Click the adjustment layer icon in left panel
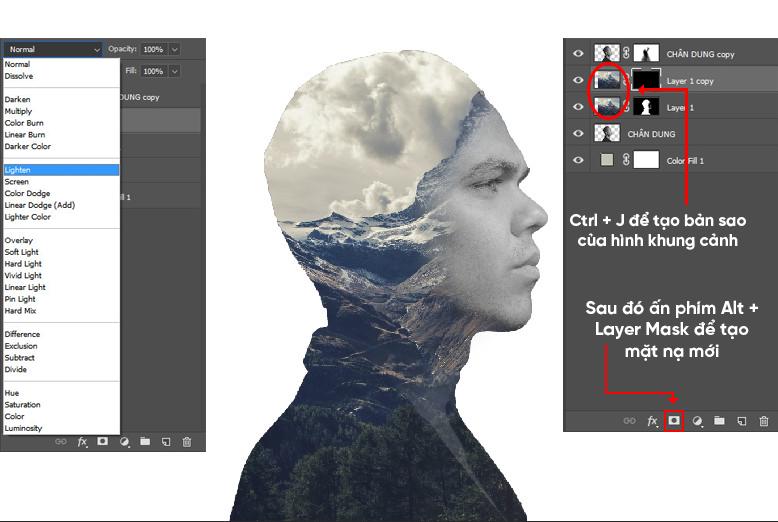The width and height of the screenshot is (778, 522). tap(124, 442)
